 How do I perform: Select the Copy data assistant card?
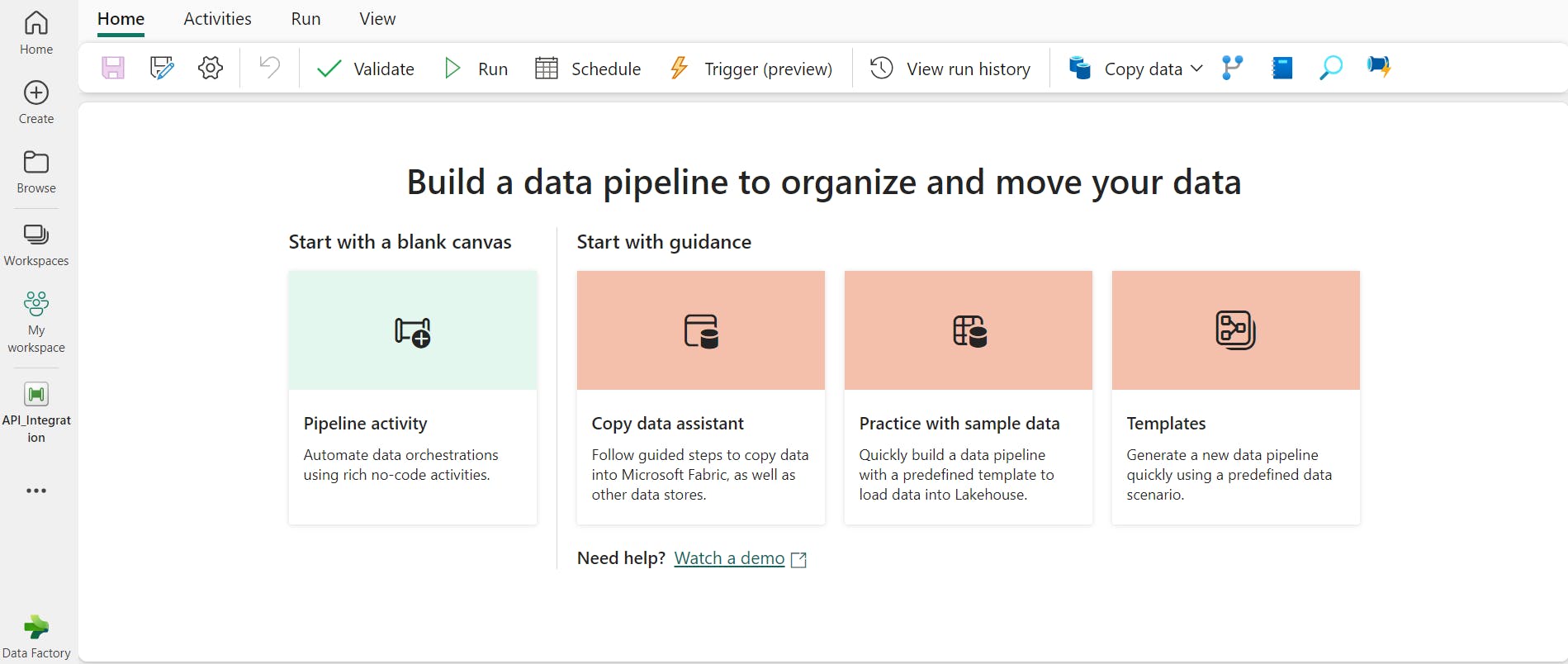tap(701, 397)
